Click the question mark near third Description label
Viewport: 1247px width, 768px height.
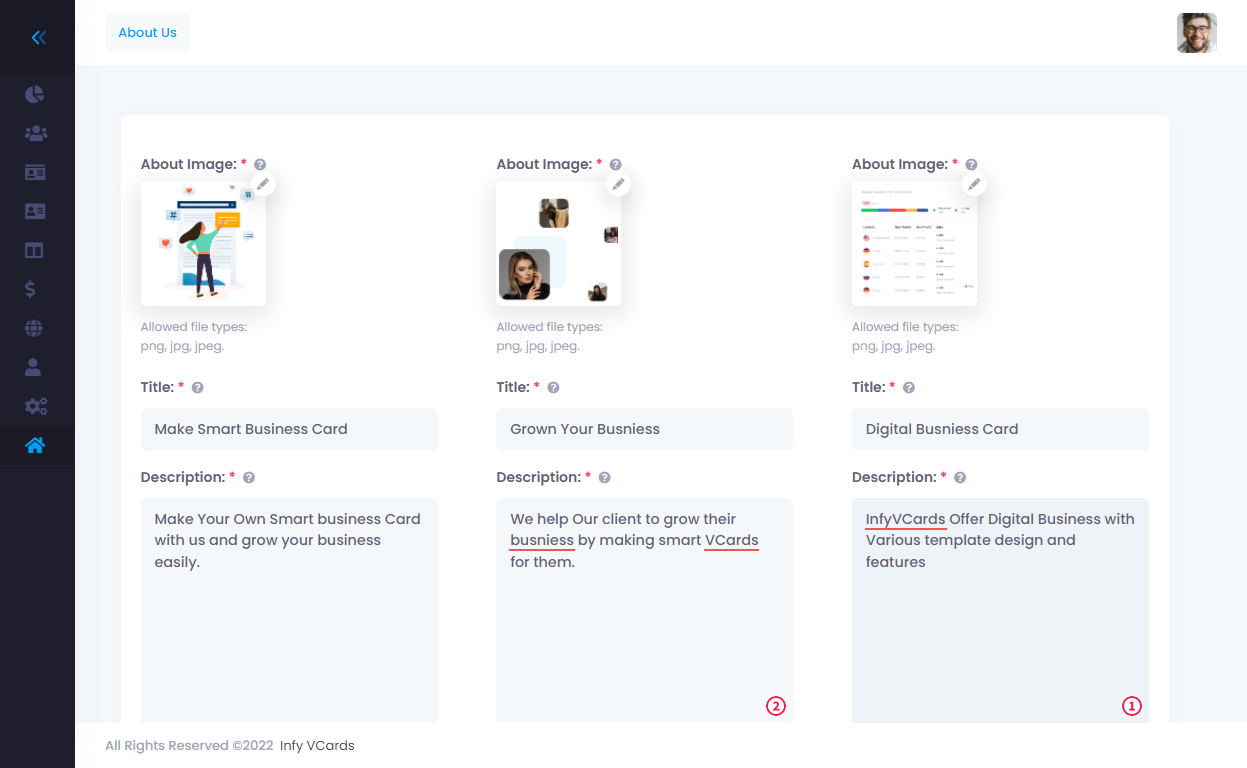pyautogui.click(x=960, y=477)
